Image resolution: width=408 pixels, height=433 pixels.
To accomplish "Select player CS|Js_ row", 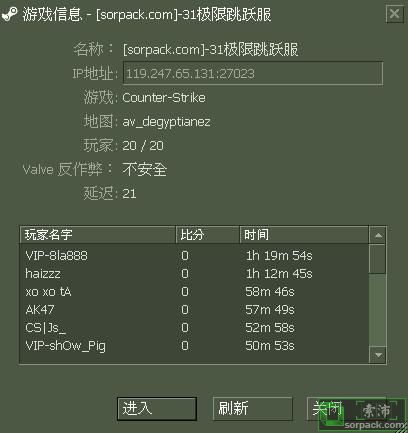I will 194,328.
